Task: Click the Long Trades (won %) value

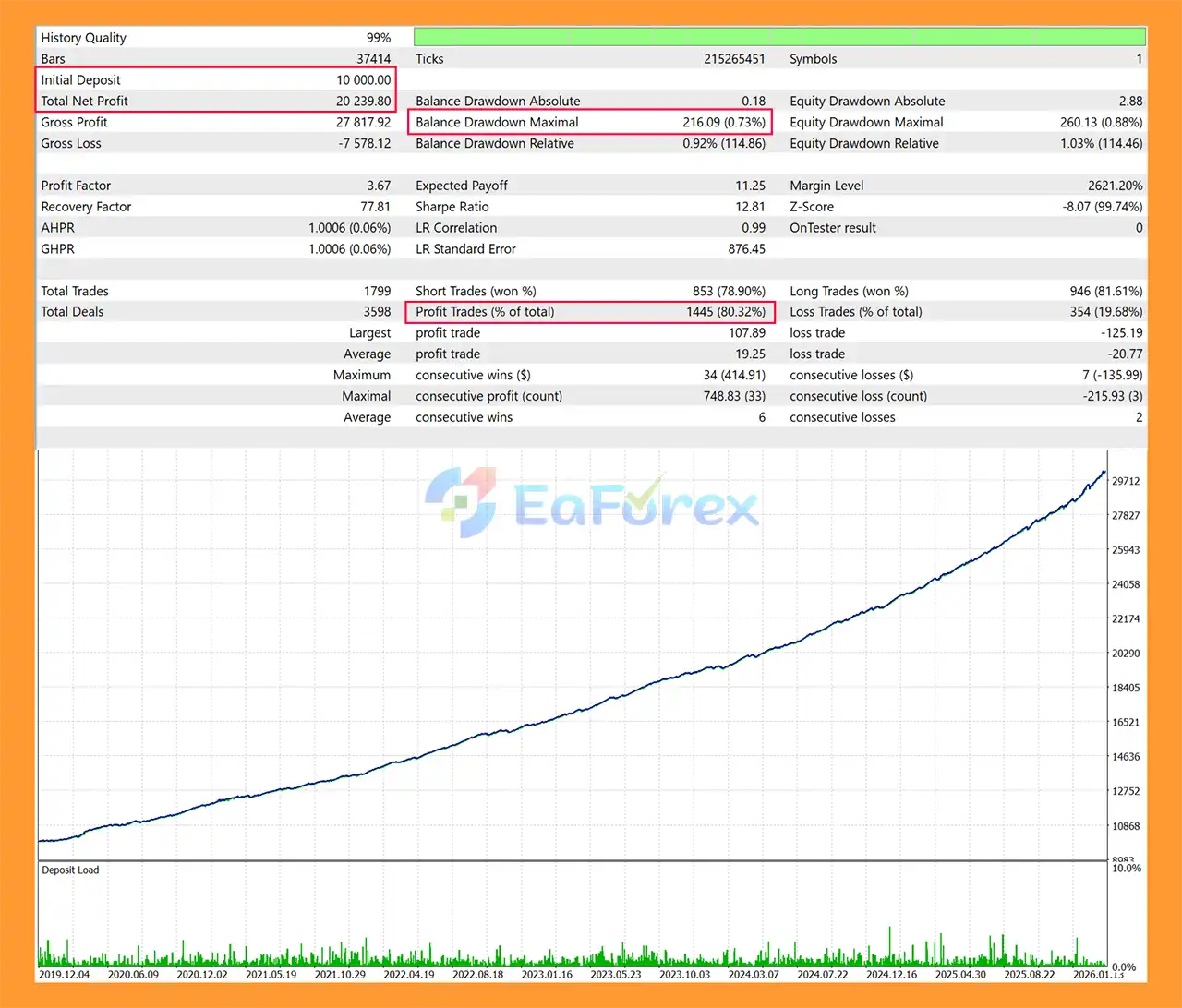Action: tap(1105, 291)
